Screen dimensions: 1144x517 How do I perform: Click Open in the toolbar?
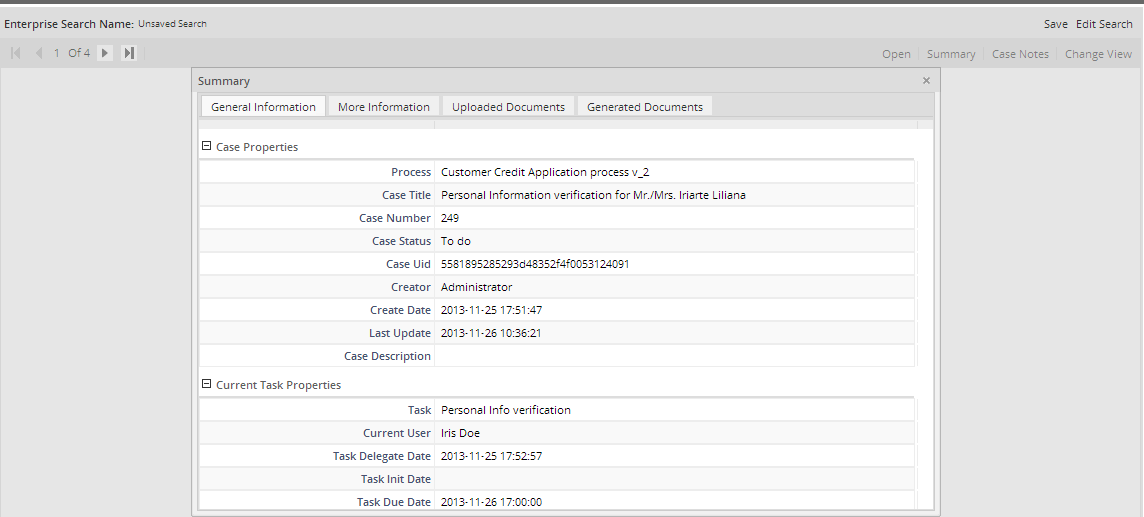click(x=896, y=54)
